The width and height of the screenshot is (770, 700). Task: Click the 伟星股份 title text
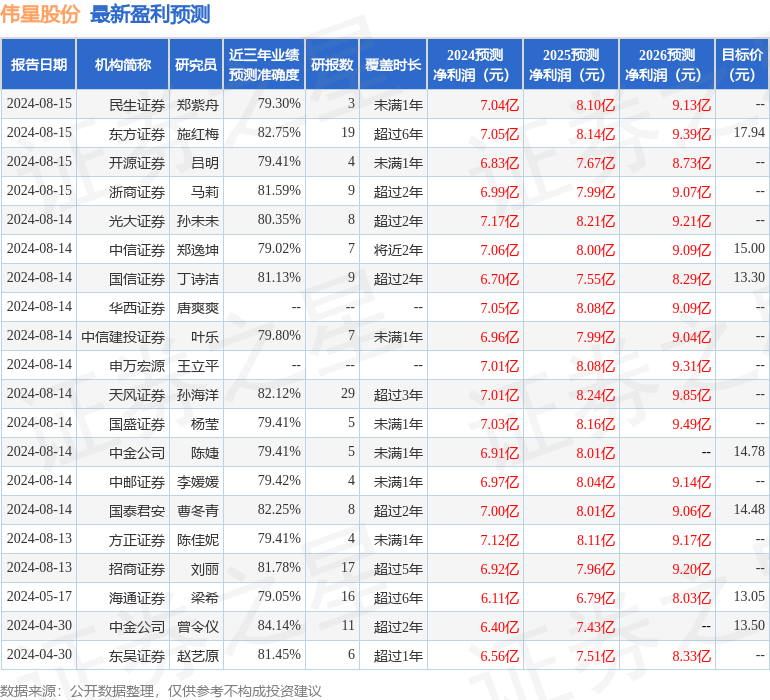point(40,14)
